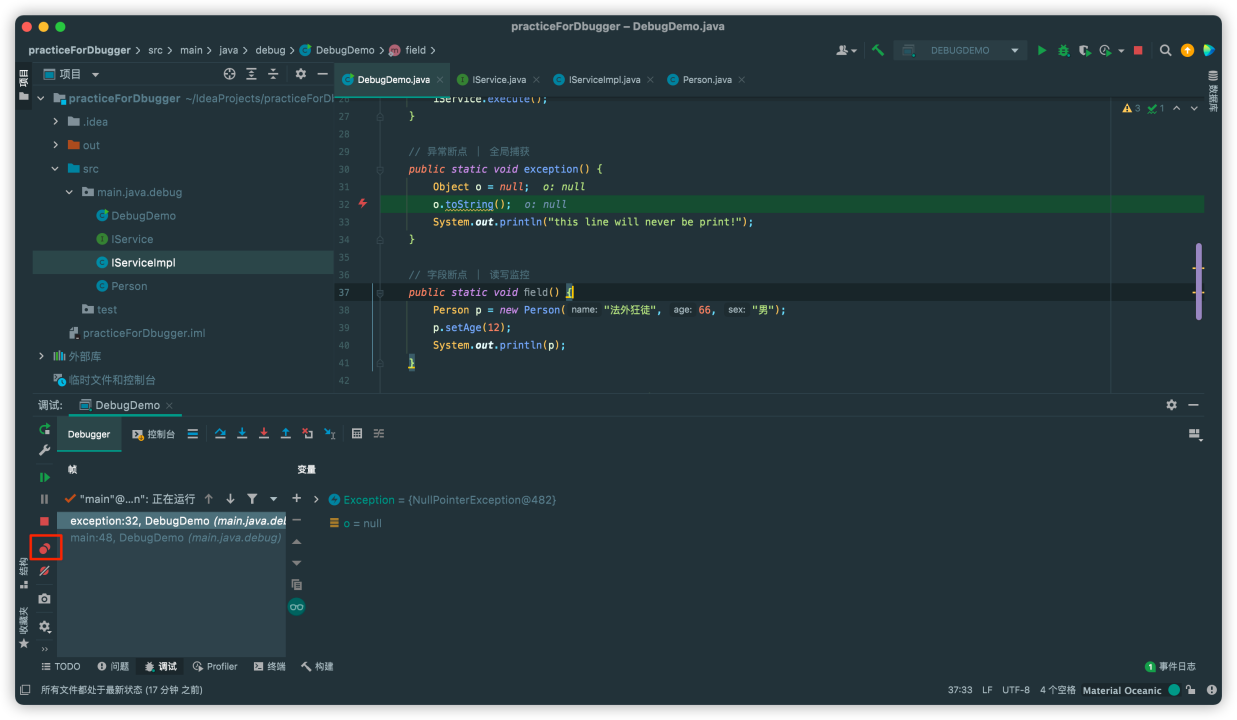Open the DEBUGDEMO run configuration dropdown
The height and width of the screenshot is (720, 1237).
click(960, 50)
